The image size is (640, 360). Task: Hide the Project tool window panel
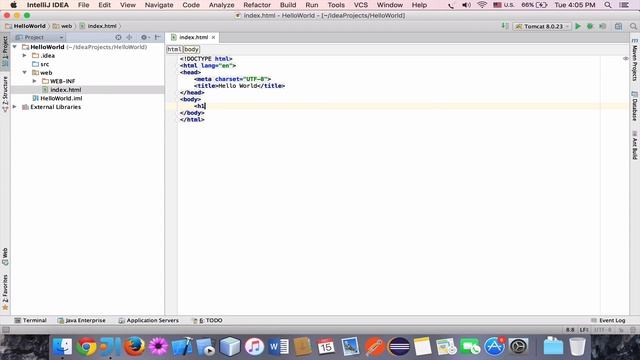(x=158, y=37)
